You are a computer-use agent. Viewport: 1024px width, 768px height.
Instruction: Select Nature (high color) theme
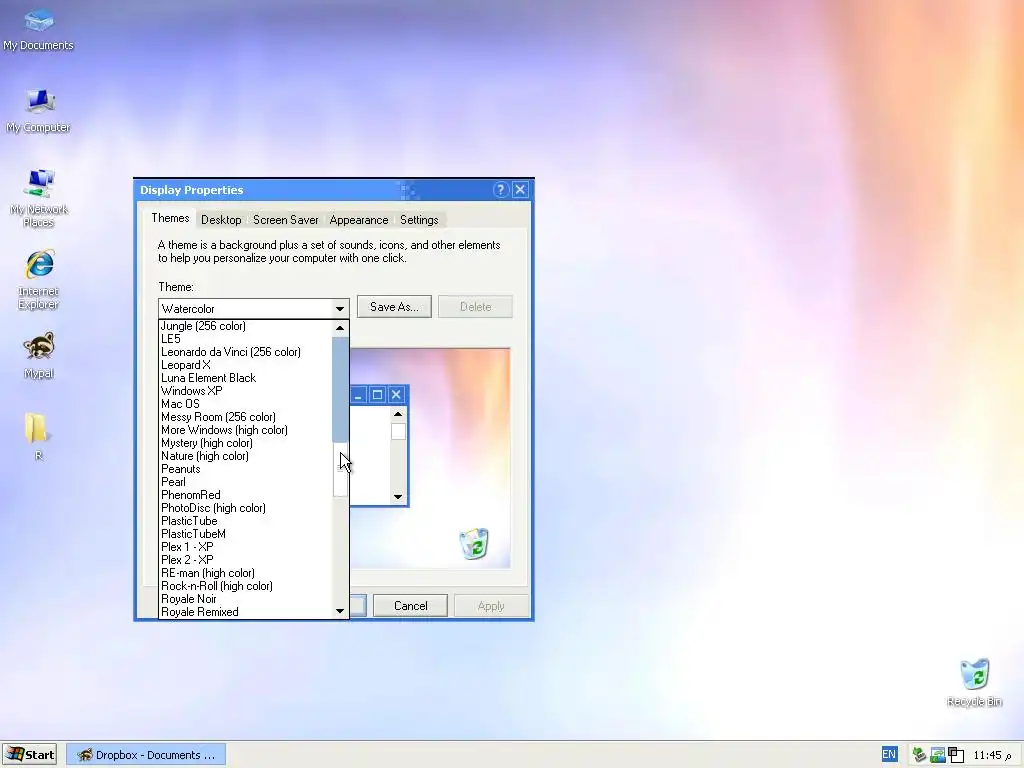[x=246, y=456]
